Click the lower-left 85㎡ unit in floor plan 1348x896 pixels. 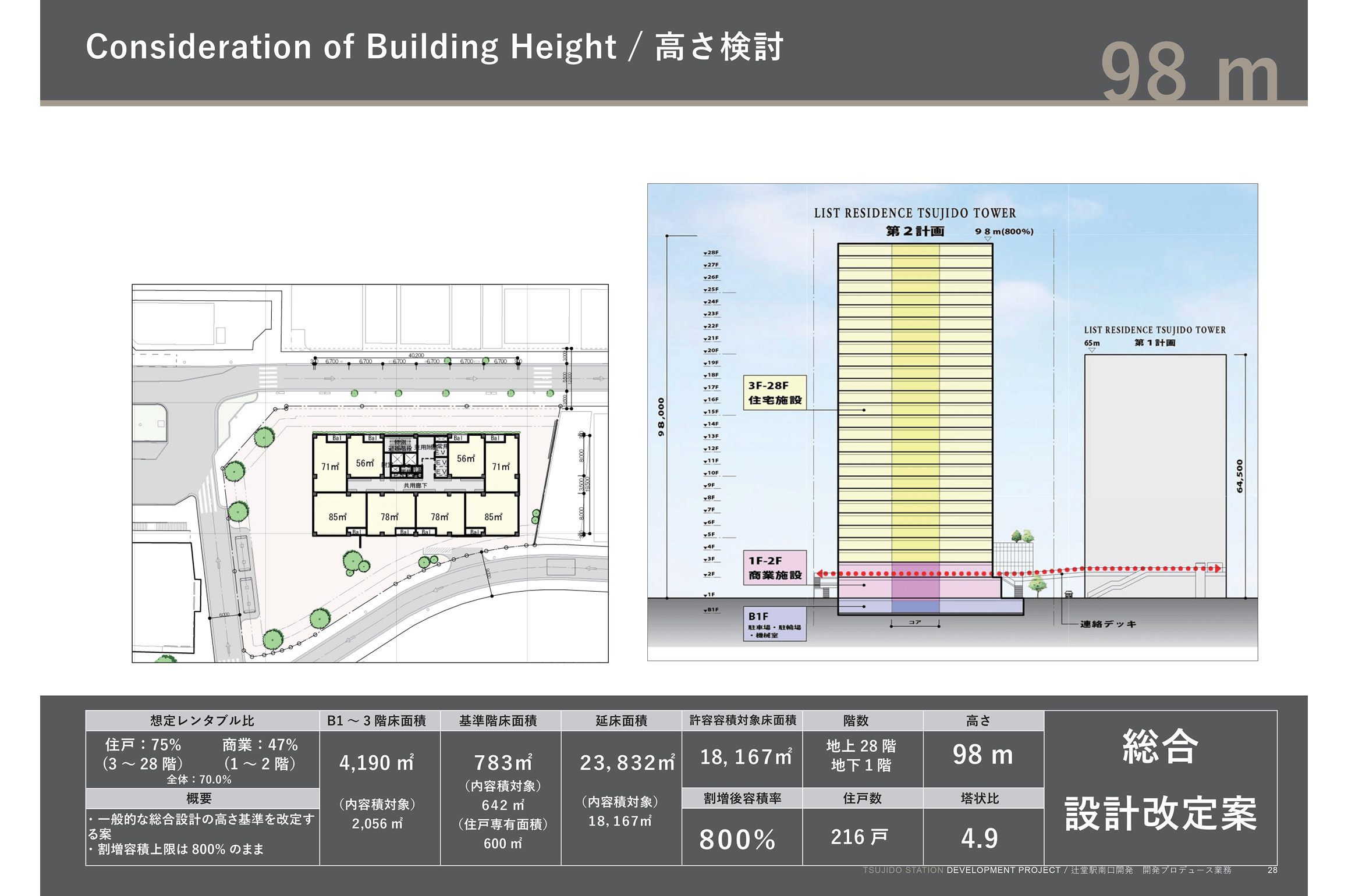338,517
